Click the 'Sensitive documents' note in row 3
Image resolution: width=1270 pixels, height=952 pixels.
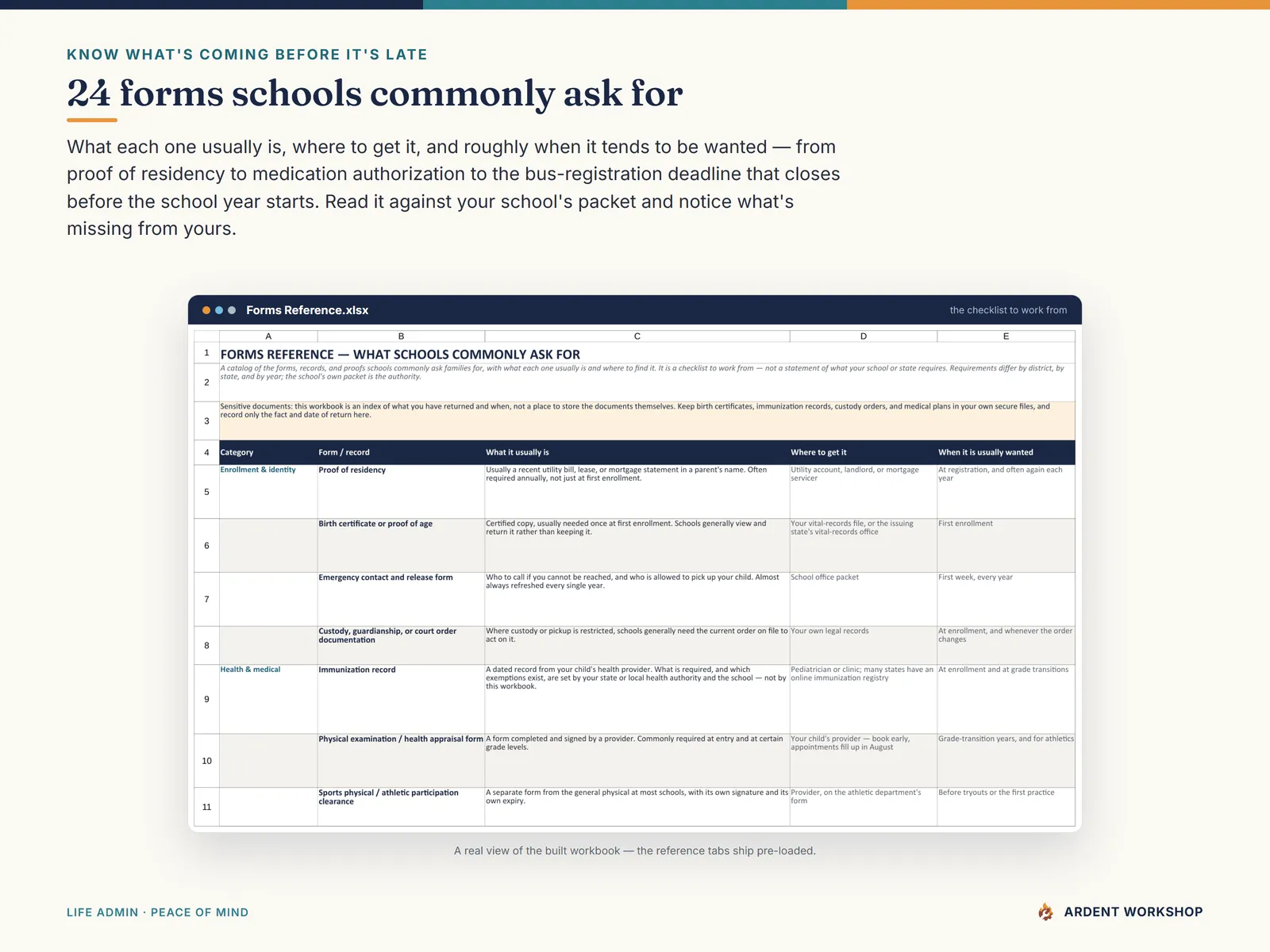[x=647, y=420]
